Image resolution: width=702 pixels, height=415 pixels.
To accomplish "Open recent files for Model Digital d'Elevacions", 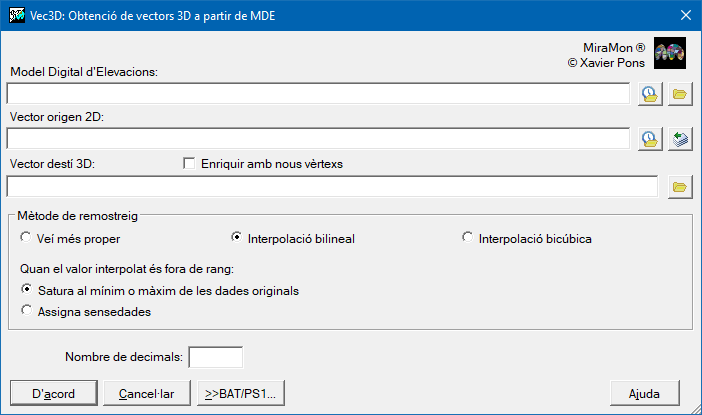I will coord(650,94).
